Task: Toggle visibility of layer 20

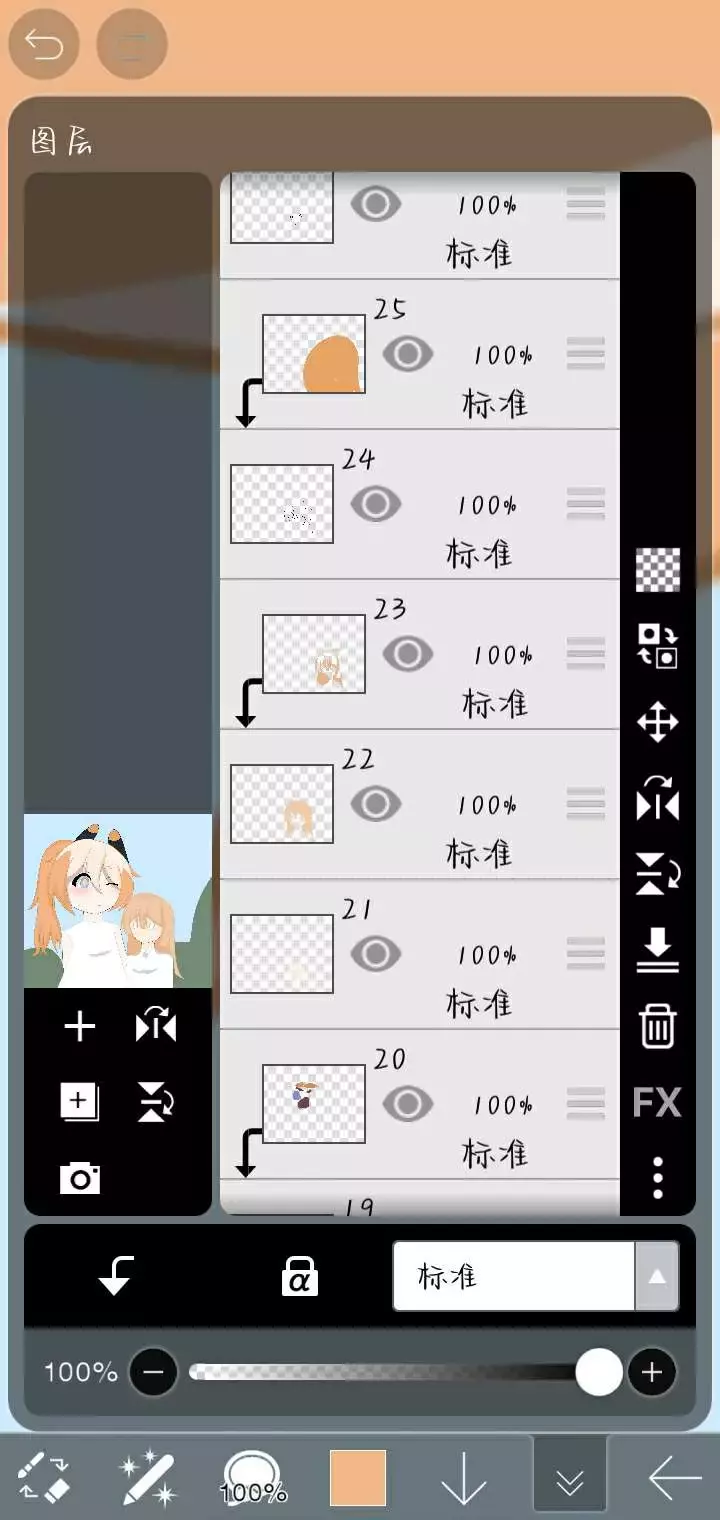Action: tap(407, 1104)
